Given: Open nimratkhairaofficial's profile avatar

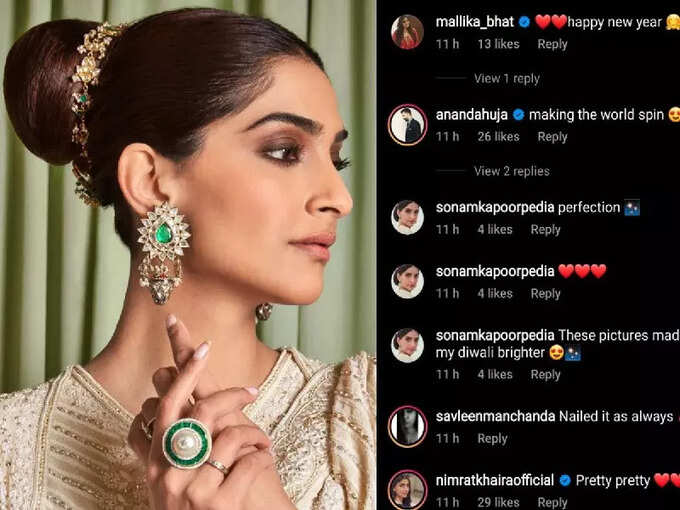Looking at the screenshot, I should [x=407, y=490].
